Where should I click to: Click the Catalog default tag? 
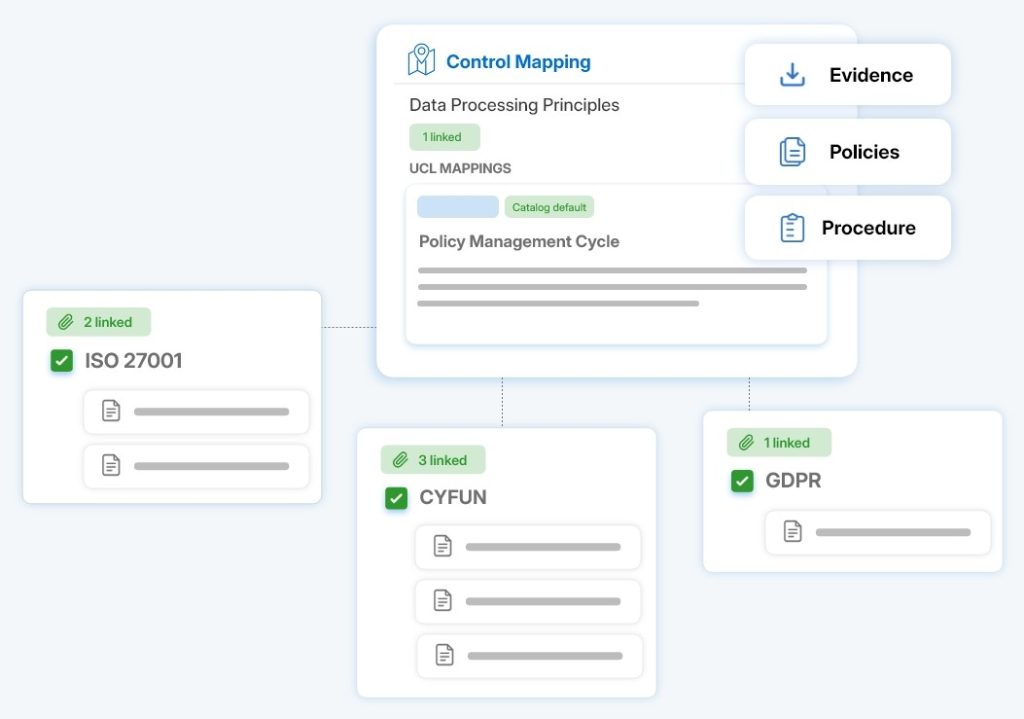(549, 207)
